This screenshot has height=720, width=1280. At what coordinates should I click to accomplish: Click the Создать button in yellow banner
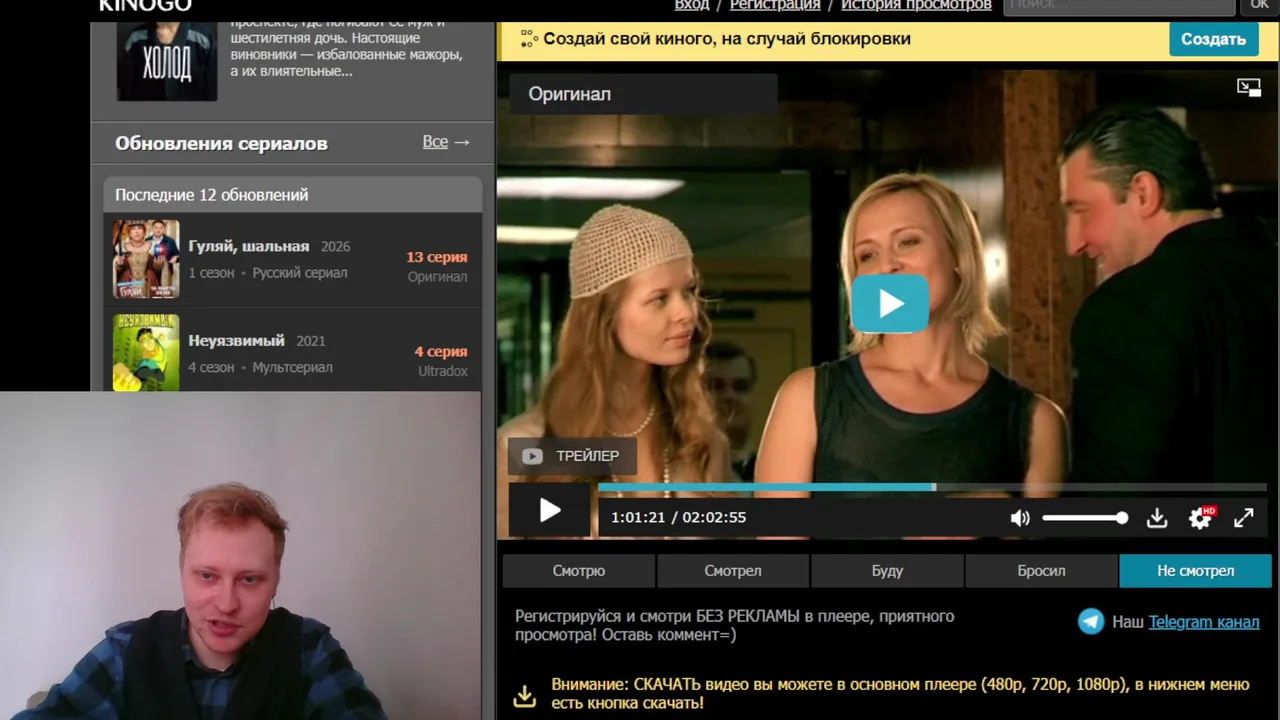click(1213, 39)
